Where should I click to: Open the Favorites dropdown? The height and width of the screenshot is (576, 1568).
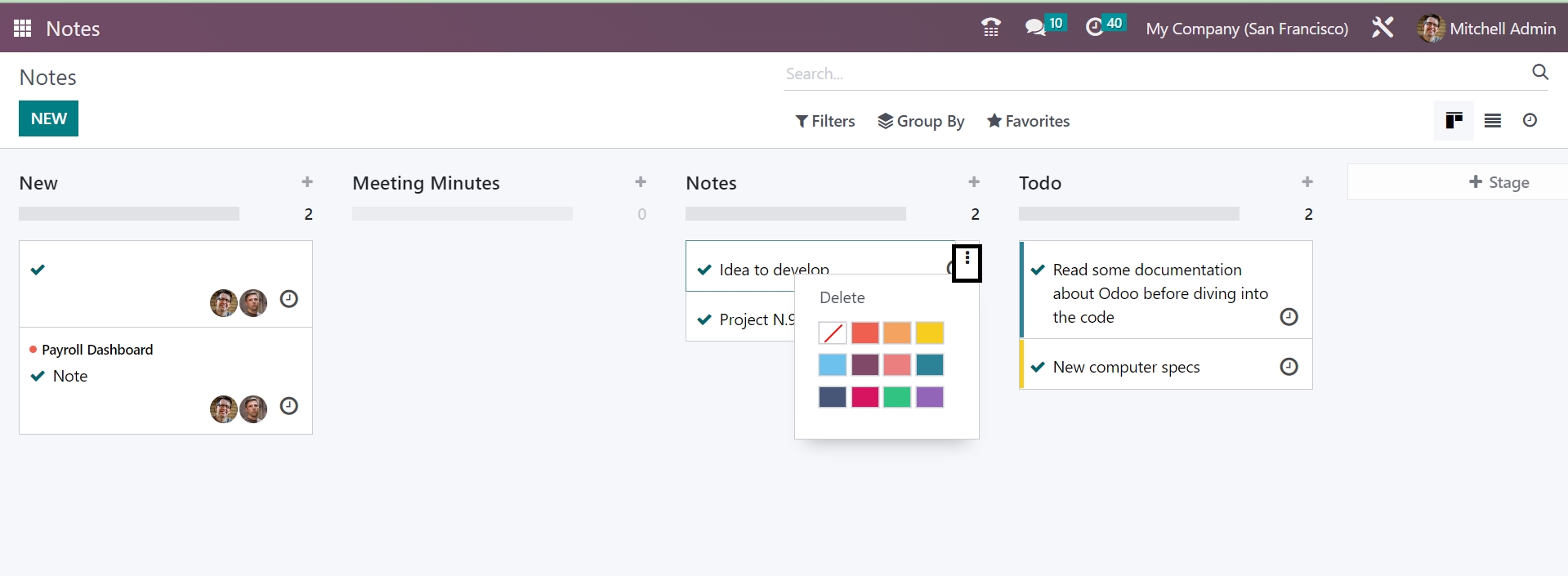click(x=1028, y=121)
